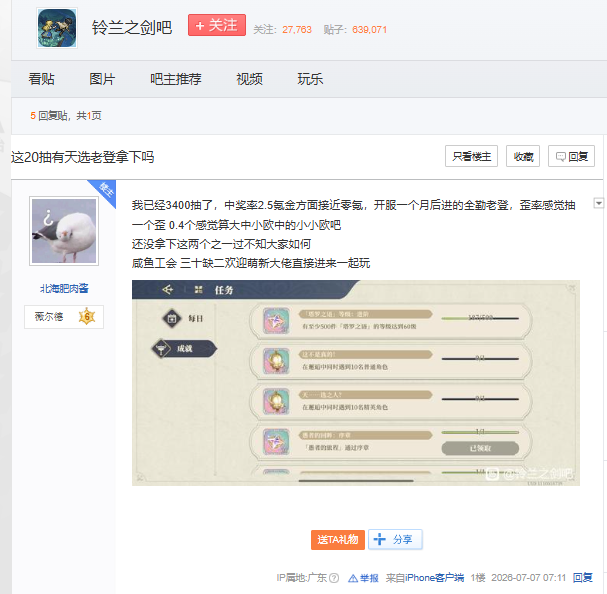Click the 楼主 corner ribbon badge
Screen dimensions: 607x594
click(105, 191)
